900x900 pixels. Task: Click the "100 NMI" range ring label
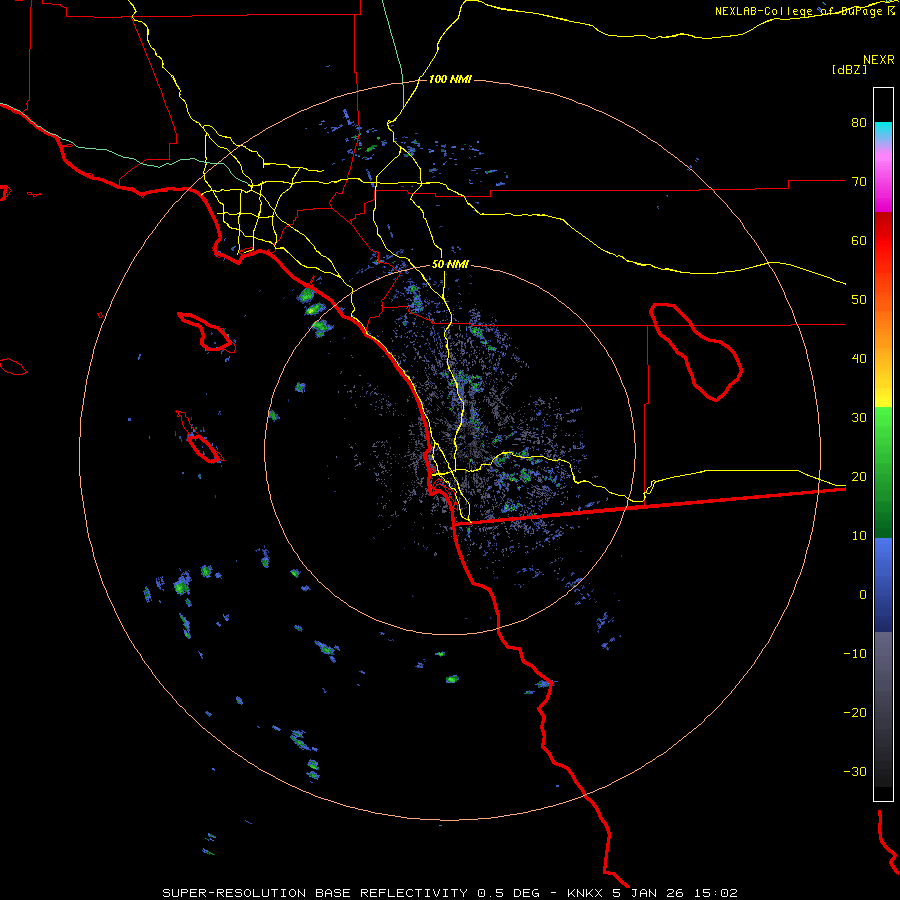[450, 79]
